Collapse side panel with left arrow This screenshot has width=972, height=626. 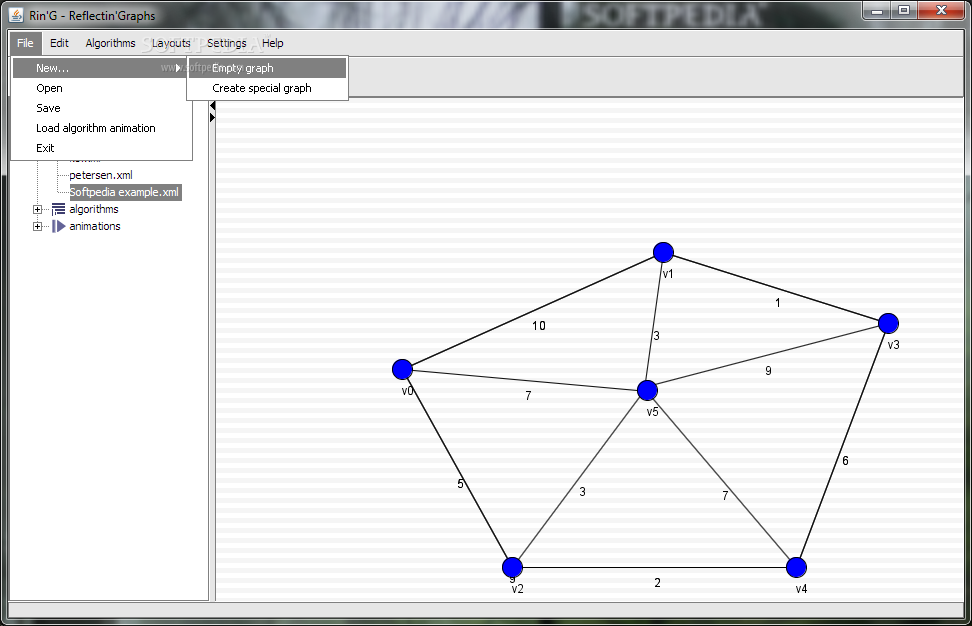pyautogui.click(x=212, y=106)
